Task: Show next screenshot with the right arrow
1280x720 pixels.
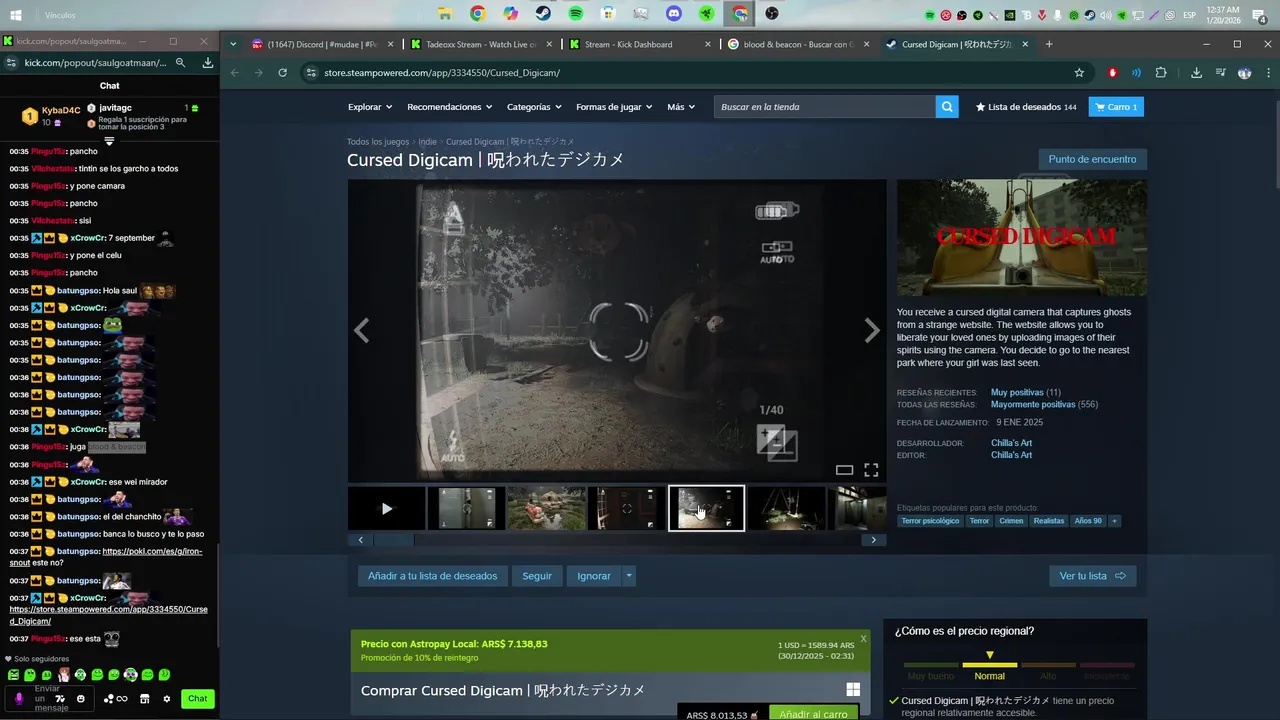Action: (872, 331)
